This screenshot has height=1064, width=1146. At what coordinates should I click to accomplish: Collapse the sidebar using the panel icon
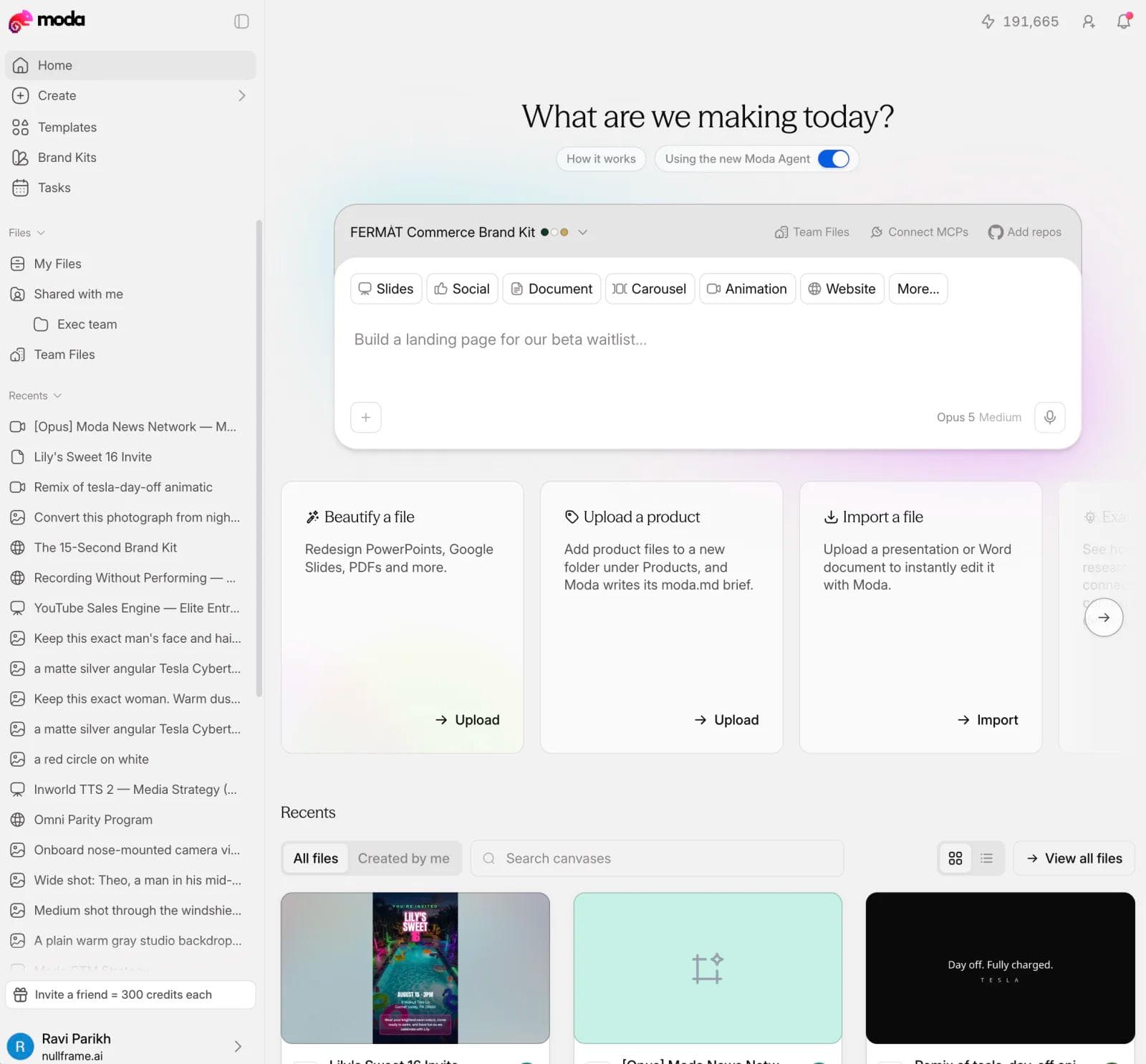241,21
